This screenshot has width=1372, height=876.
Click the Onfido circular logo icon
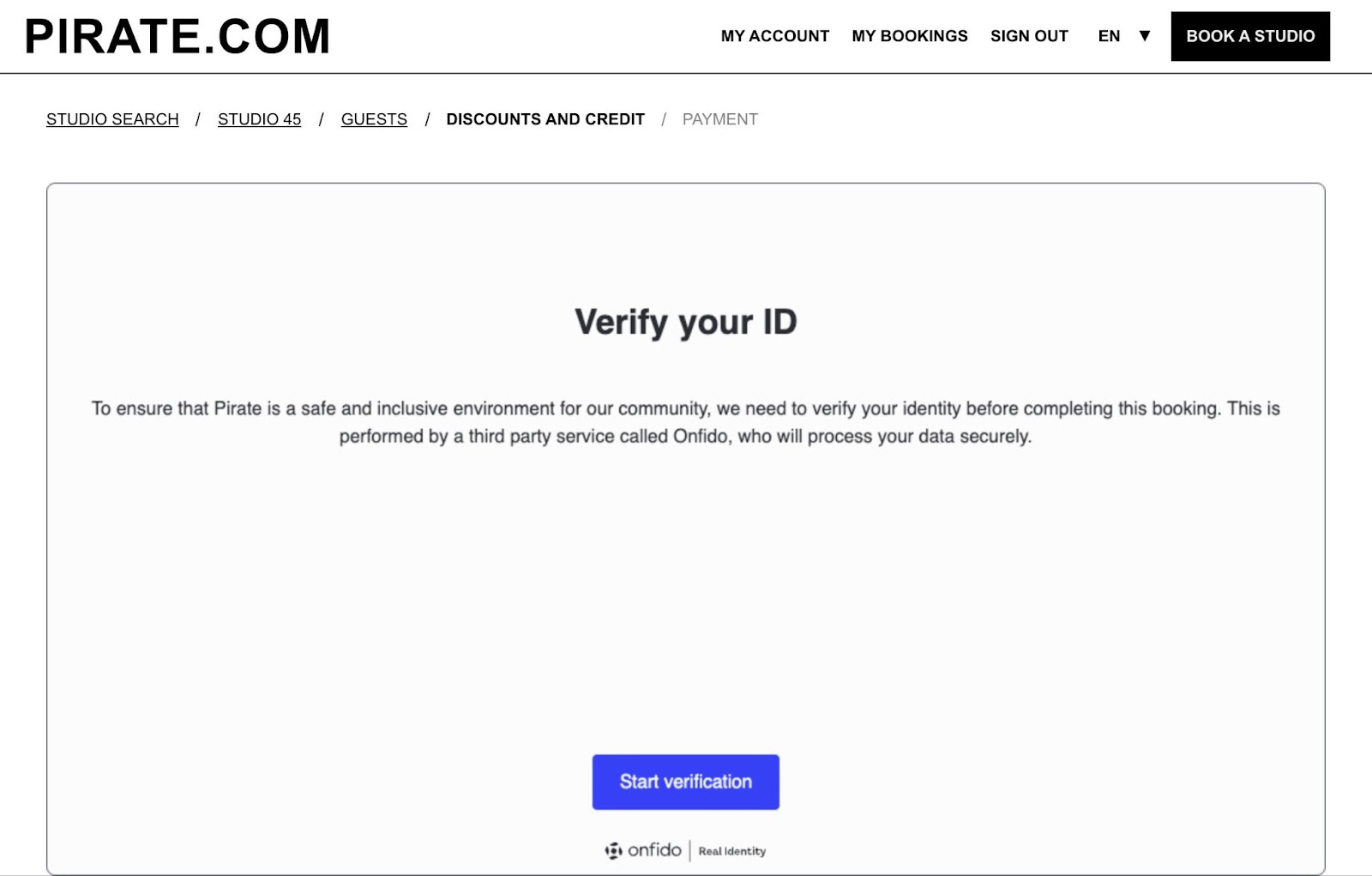click(x=613, y=851)
